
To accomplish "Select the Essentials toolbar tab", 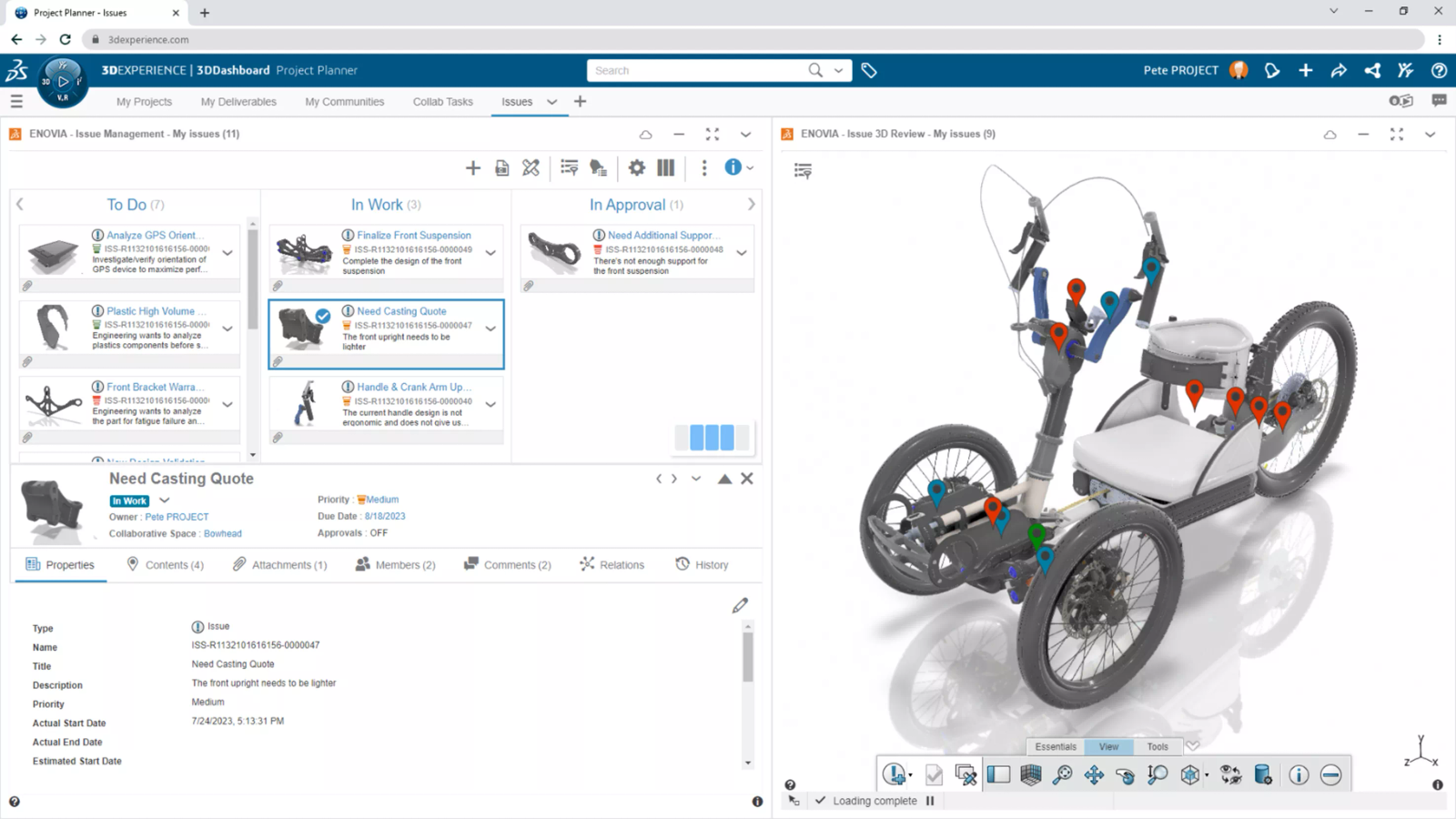I will point(1056,746).
